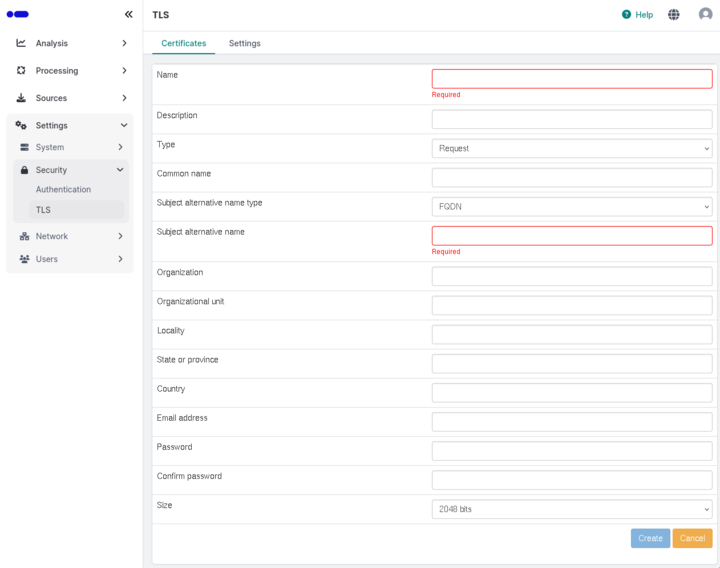The height and width of the screenshot is (568, 720).
Task: Click the System server icon
Action: 24,147
